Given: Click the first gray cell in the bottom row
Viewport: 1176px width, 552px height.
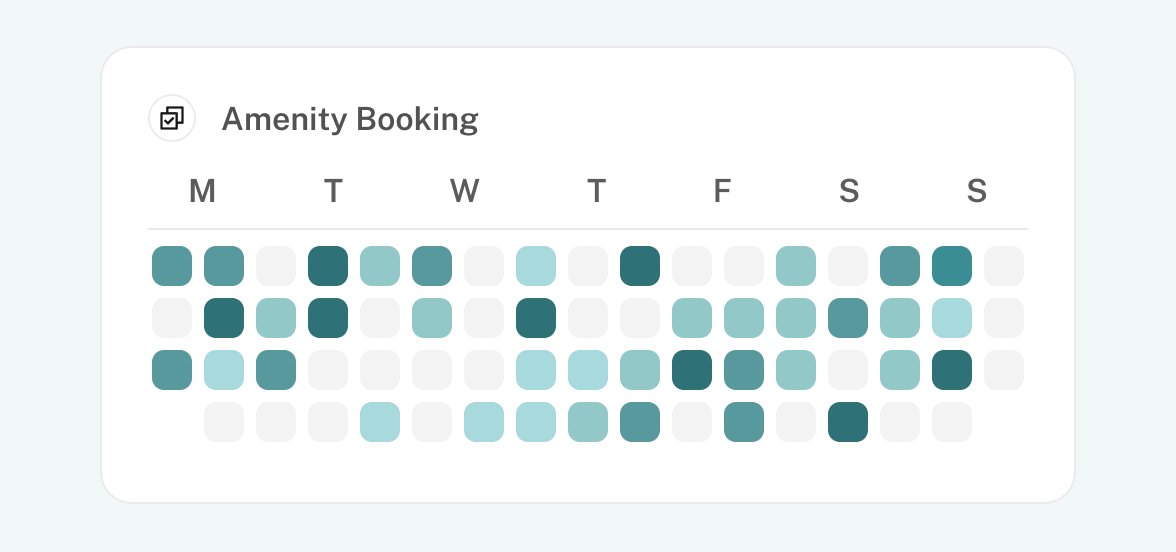Looking at the screenshot, I should pyautogui.click(x=224, y=422).
